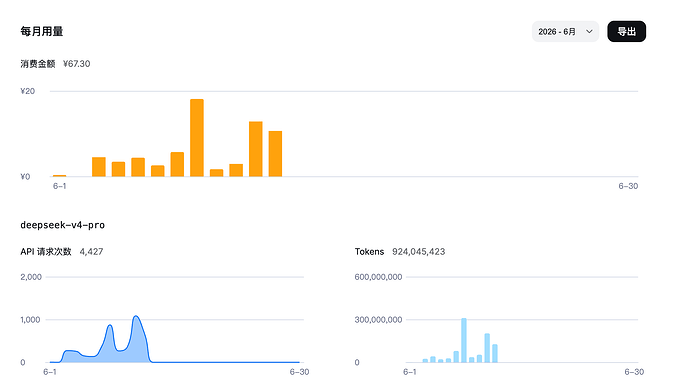
Task: Click the 300,000,000 axis label
Action: click(x=378, y=319)
